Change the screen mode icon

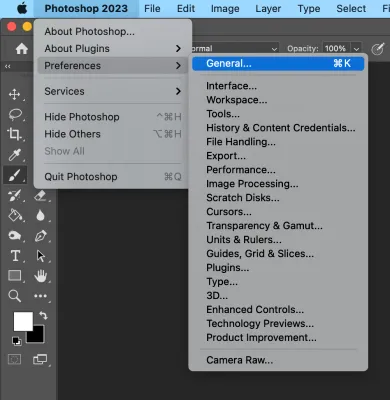(40, 359)
